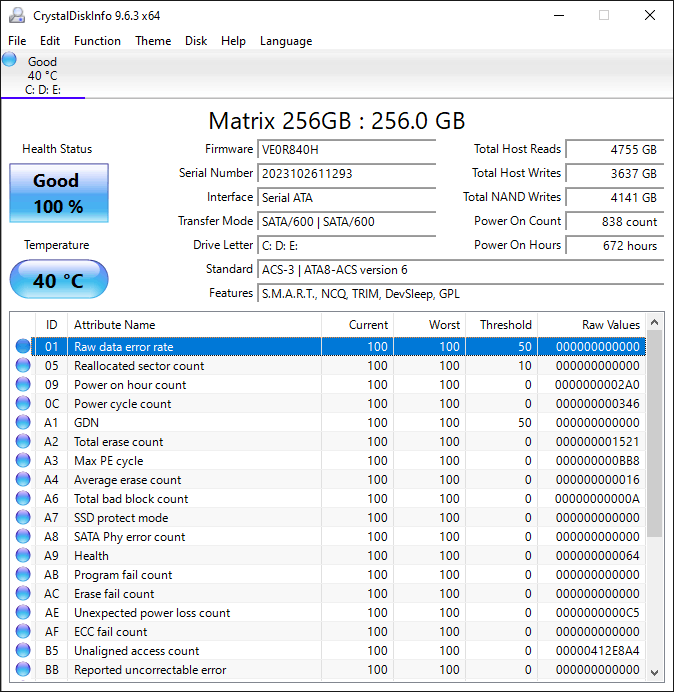The image size is (674, 692).
Task: Open the Disk menu
Action: pos(196,41)
